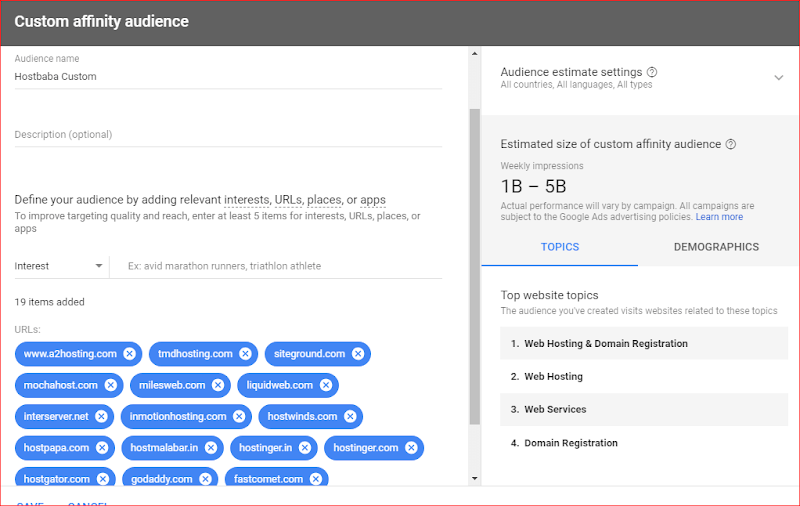Remove the tmdhosting.com URL chip

[245, 354]
